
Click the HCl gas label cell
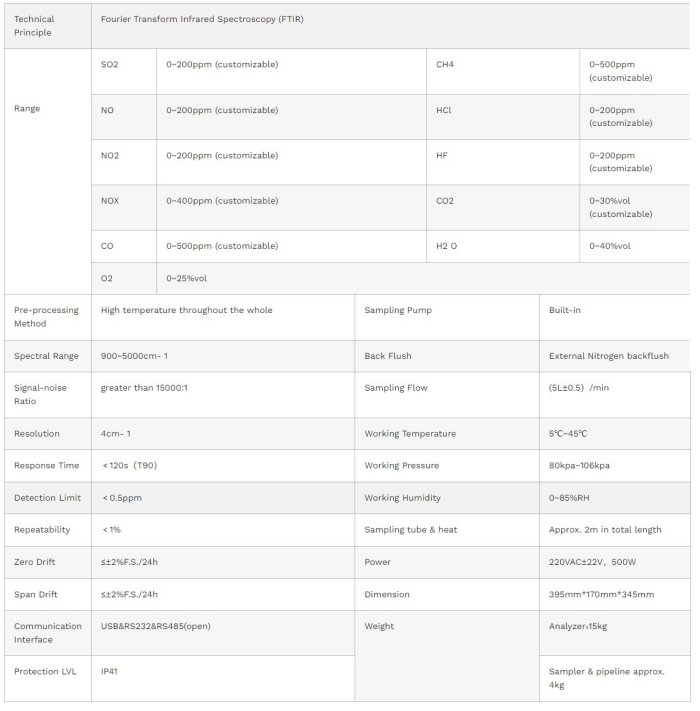pos(444,110)
